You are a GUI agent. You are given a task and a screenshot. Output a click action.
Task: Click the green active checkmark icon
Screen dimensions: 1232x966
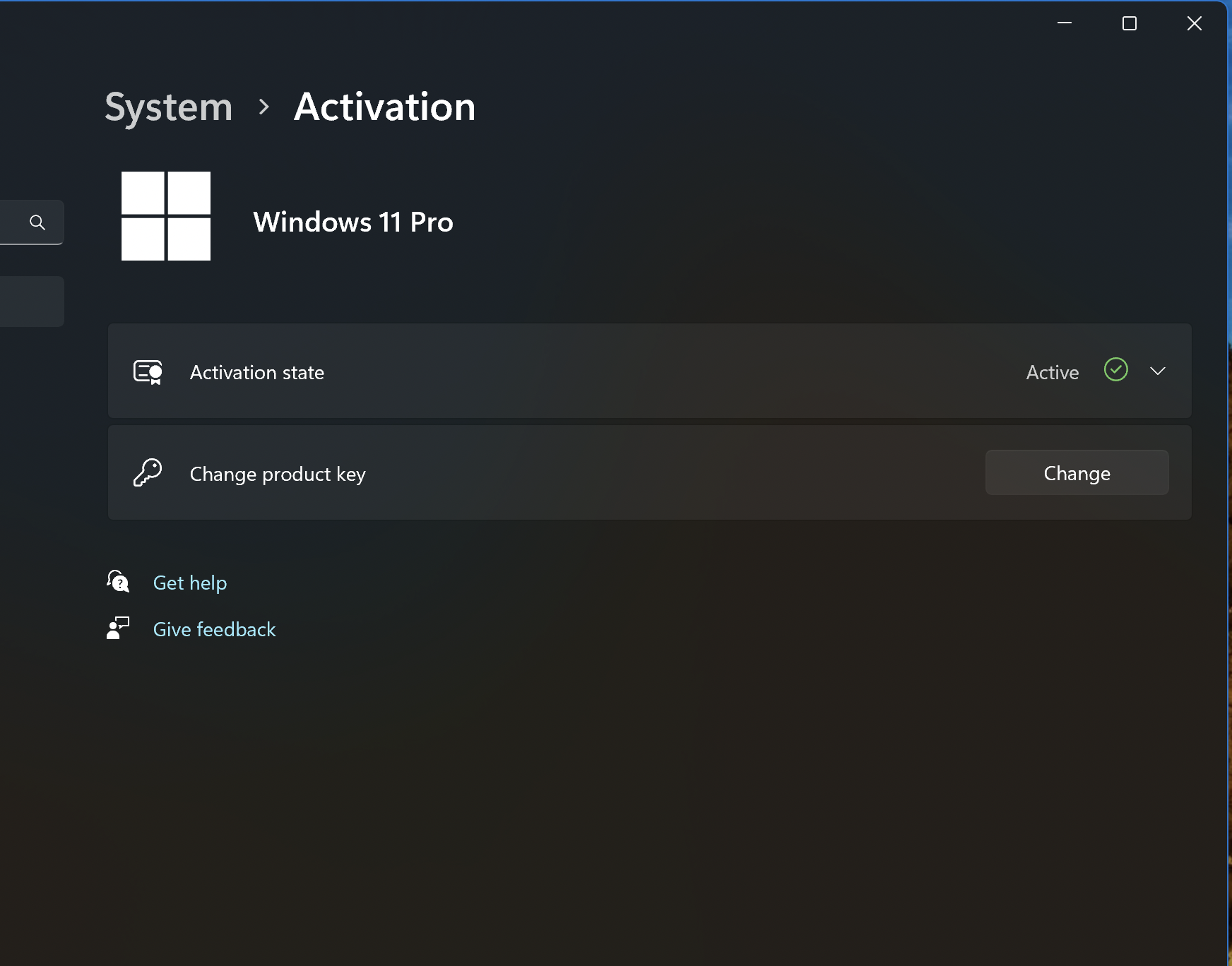1115,369
